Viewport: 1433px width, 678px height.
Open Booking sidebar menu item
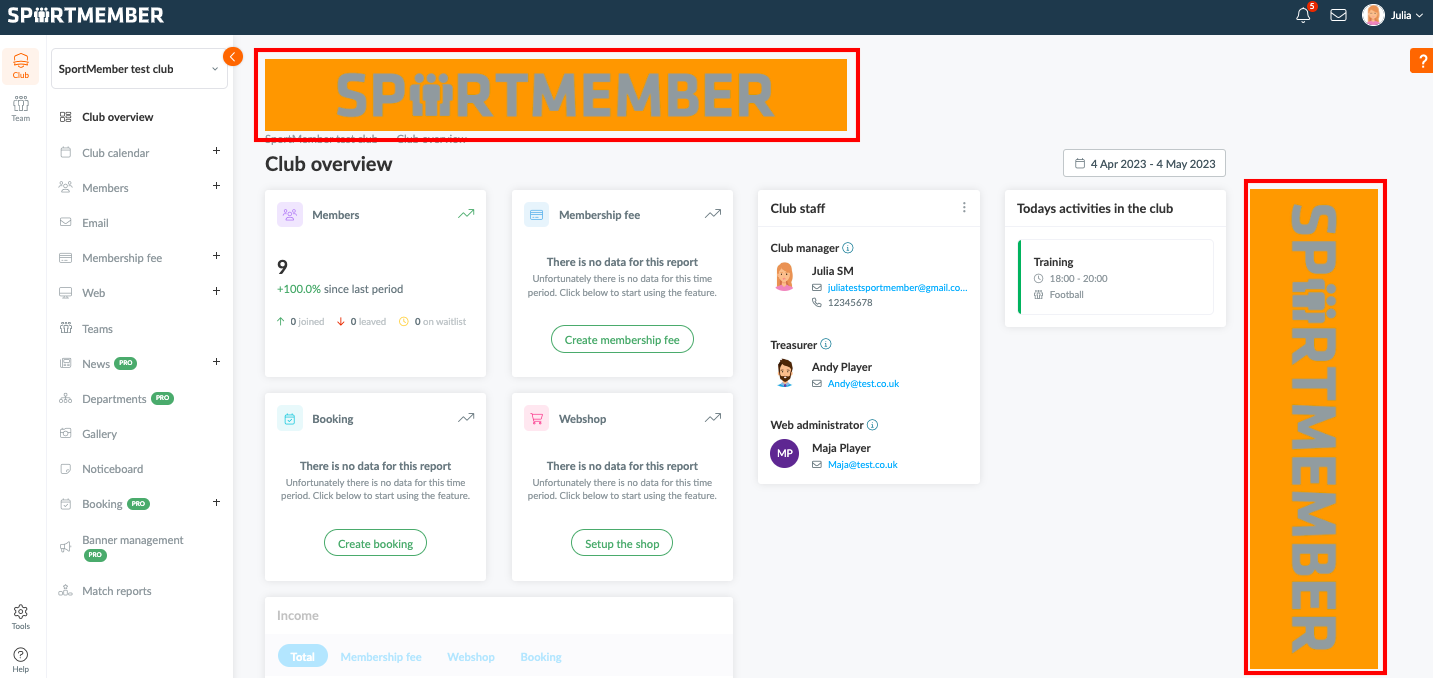coord(104,504)
